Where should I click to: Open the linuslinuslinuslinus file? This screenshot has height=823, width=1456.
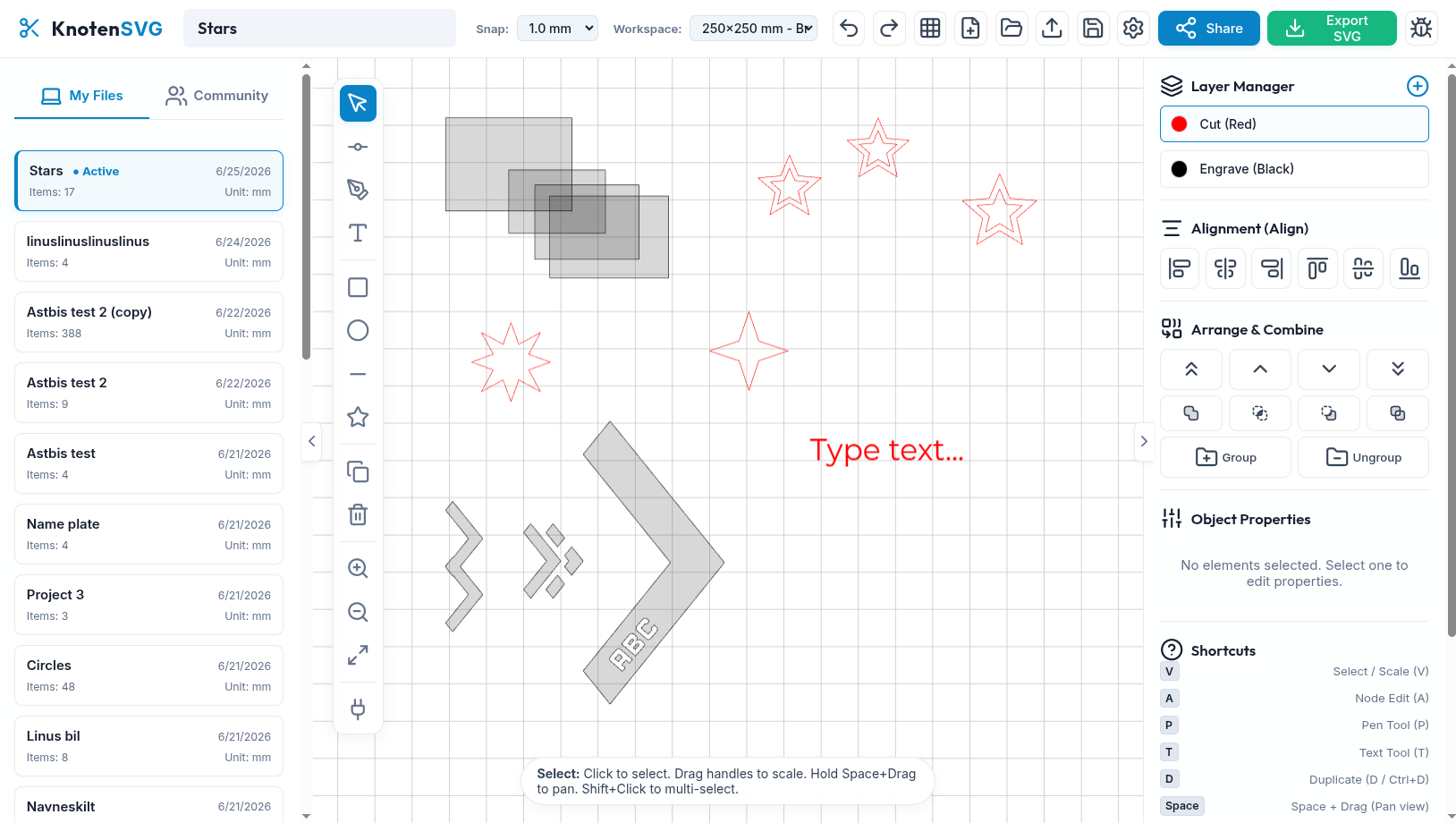point(148,251)
